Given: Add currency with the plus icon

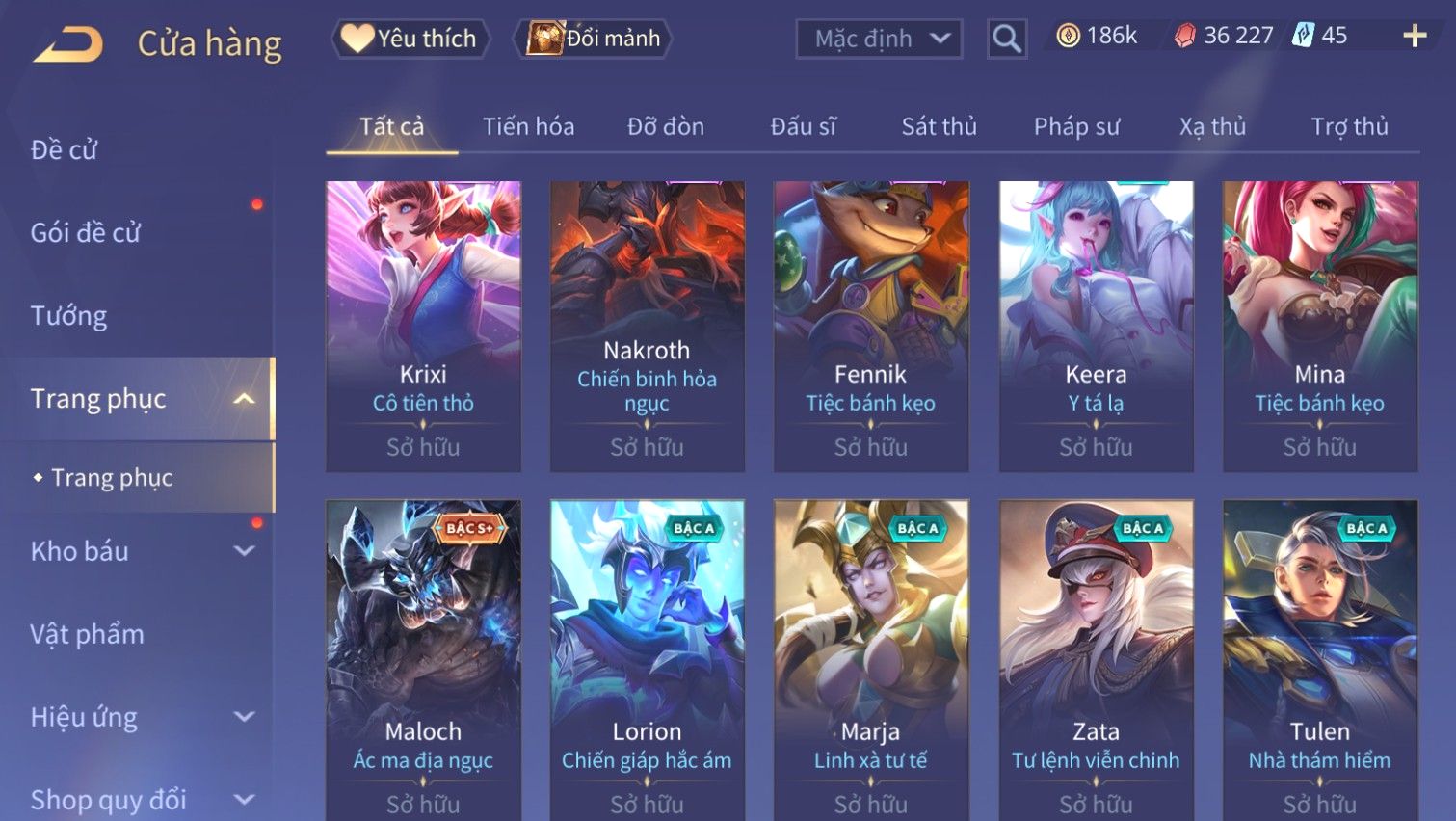Looking at the screenshot, I should [x=1415, y=36].
